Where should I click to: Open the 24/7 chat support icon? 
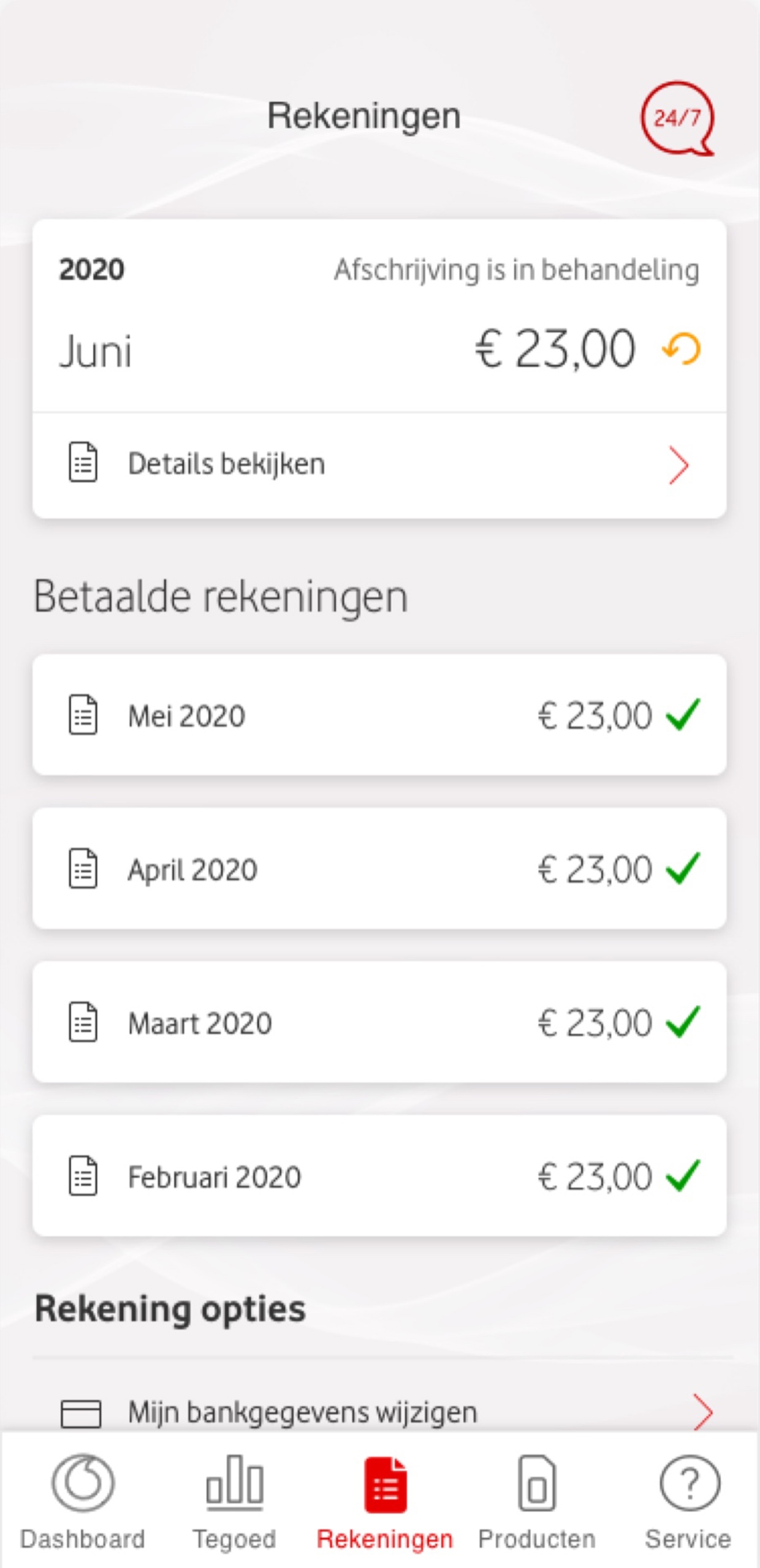[x=677, y=118]
